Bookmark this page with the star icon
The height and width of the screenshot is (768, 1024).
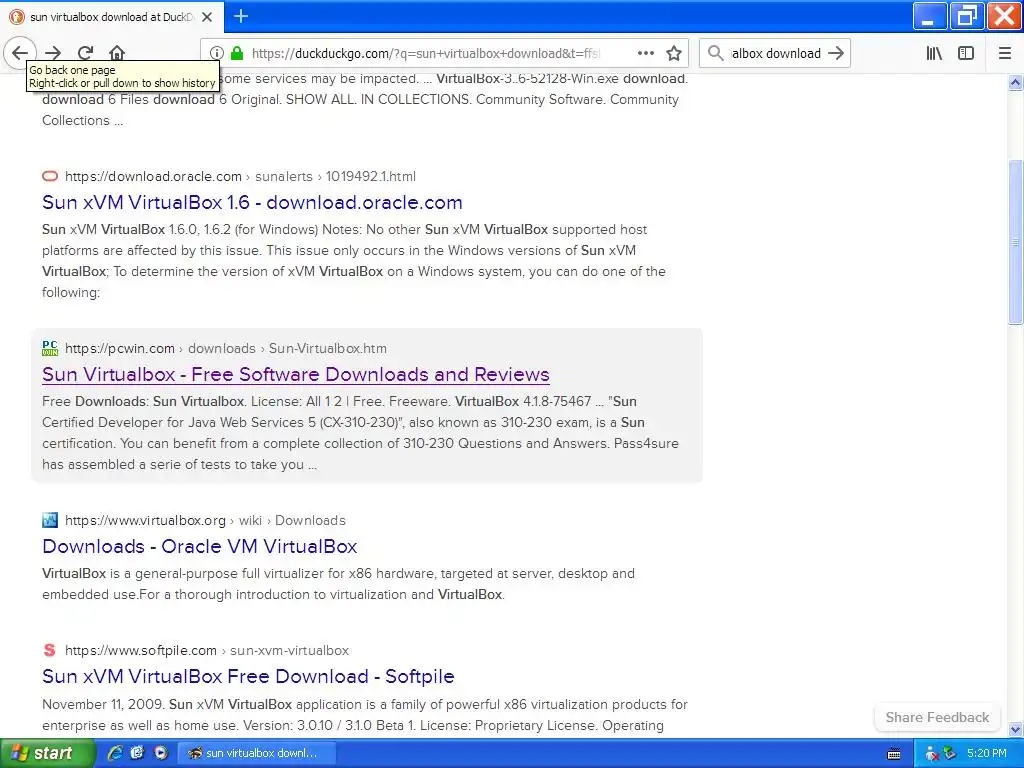click(x=674, y=54)
